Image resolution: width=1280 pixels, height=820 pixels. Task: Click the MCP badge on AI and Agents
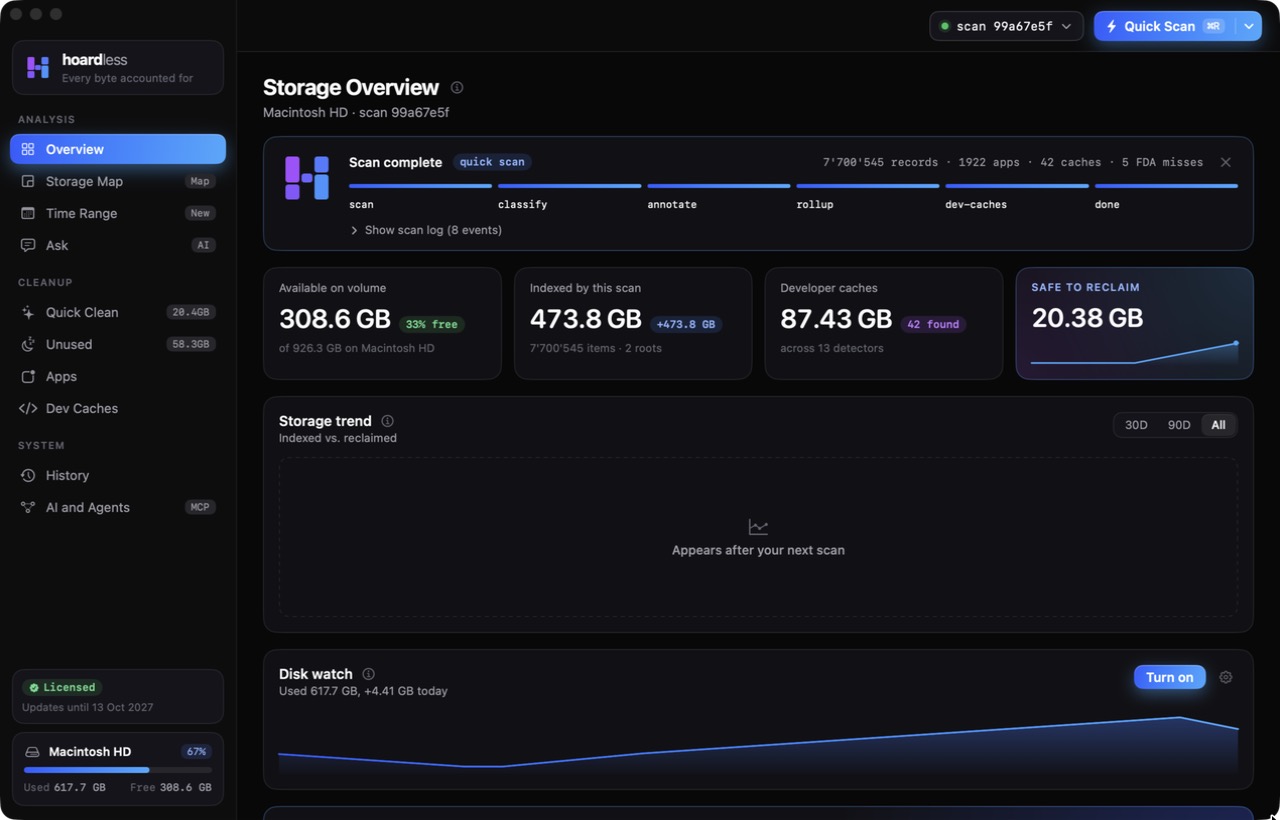click(200, 507)
